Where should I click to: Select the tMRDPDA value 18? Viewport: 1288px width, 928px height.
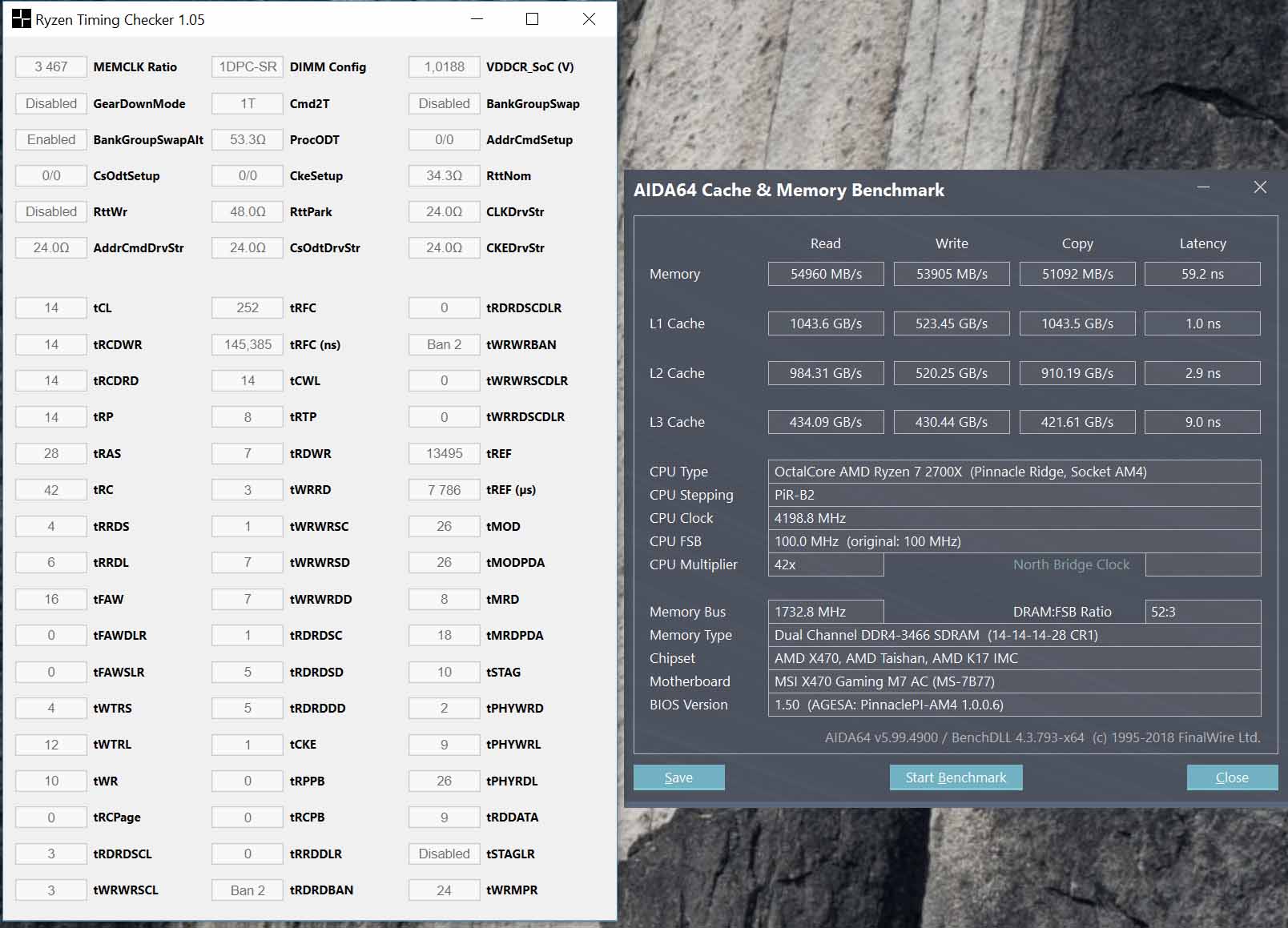click(x=445, y=636)
